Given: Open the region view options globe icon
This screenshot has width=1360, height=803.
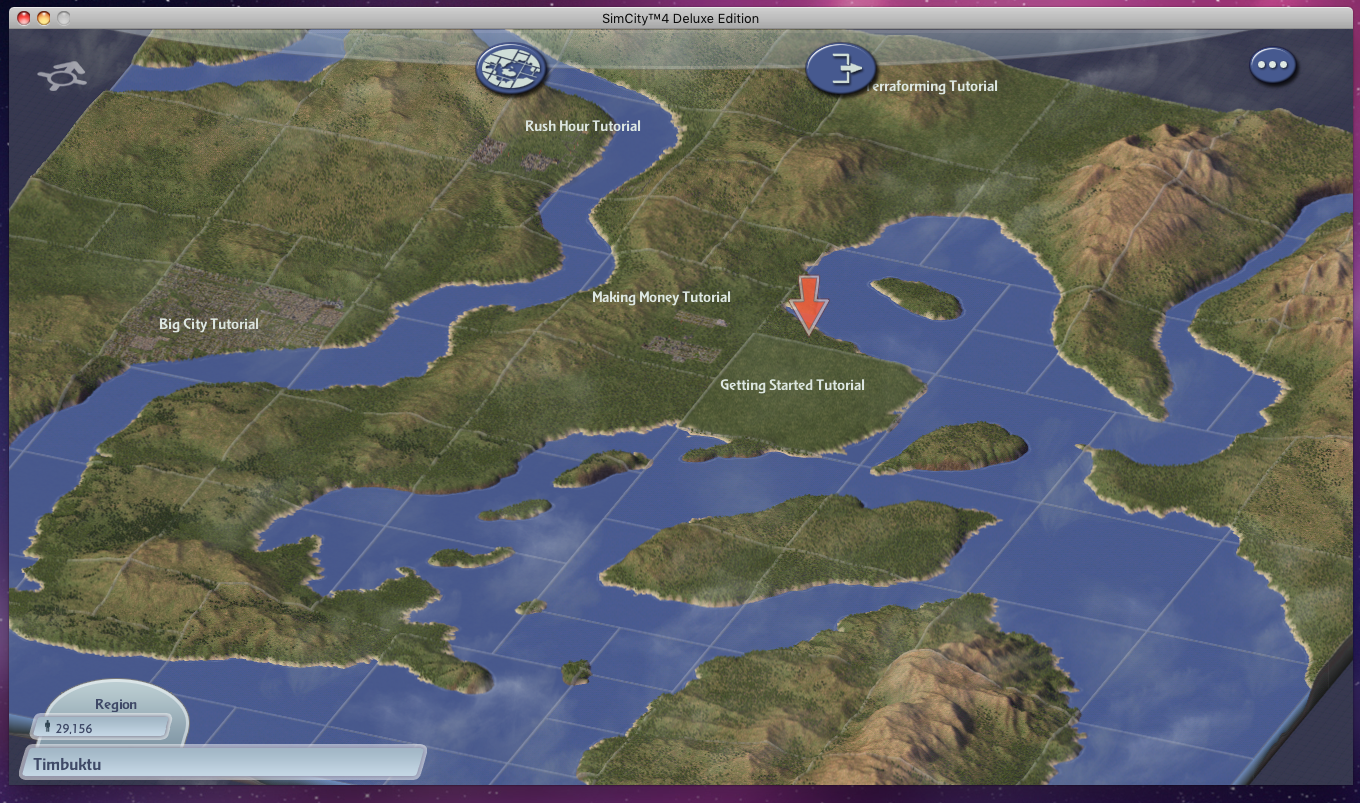Looking at the screenshot, I should [x=512, y=67].
